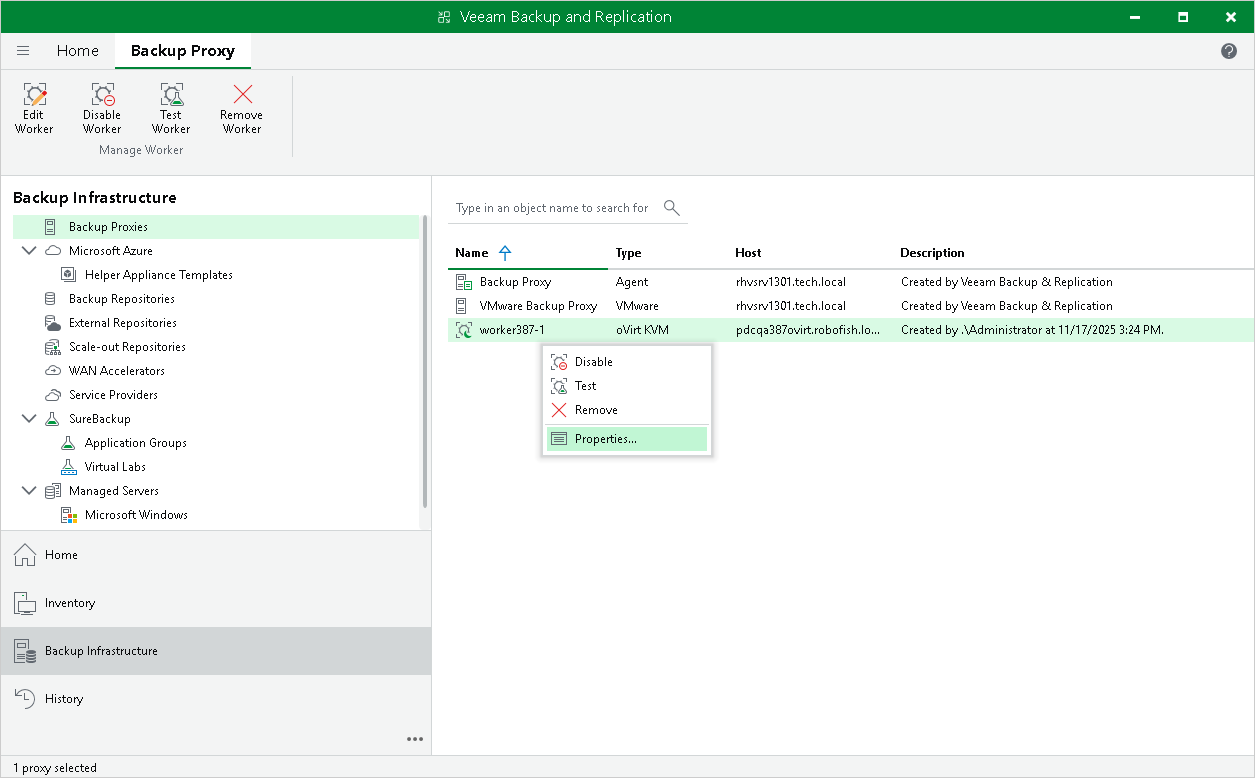Click the SureBackup flask icon
The width and height of the screenshot is (1255, 778).
tap(52, 419)
